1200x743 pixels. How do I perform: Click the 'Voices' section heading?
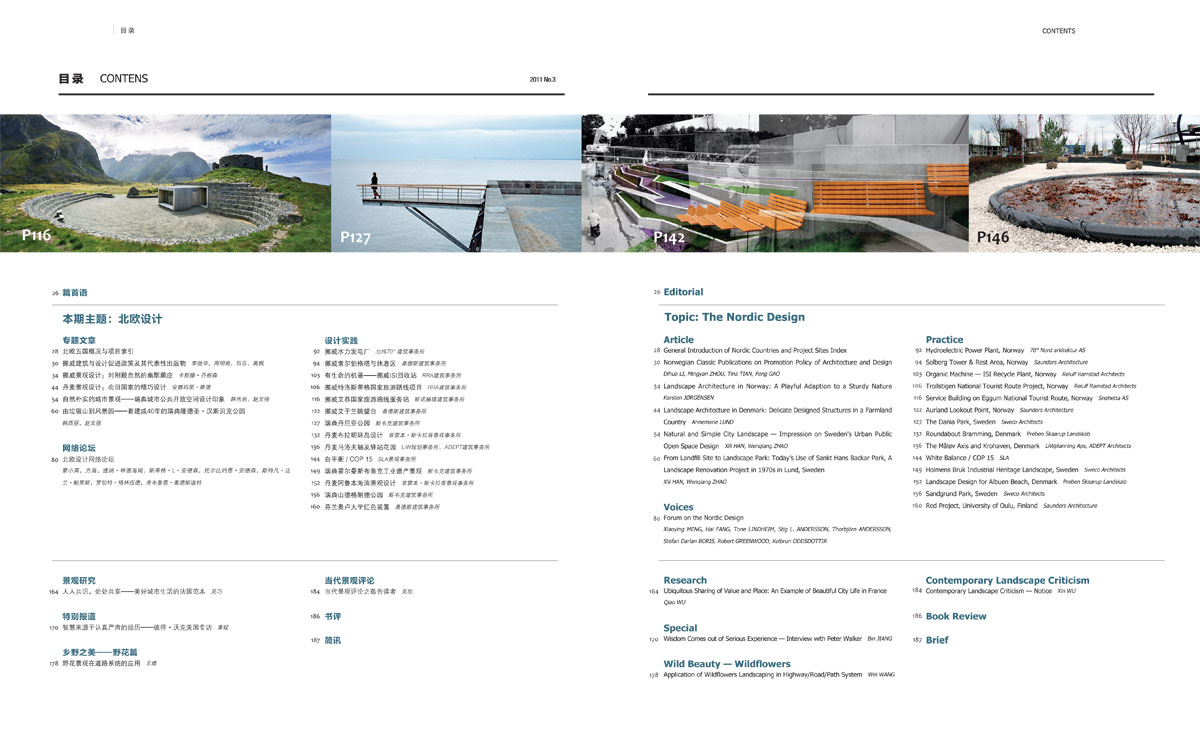678,507
